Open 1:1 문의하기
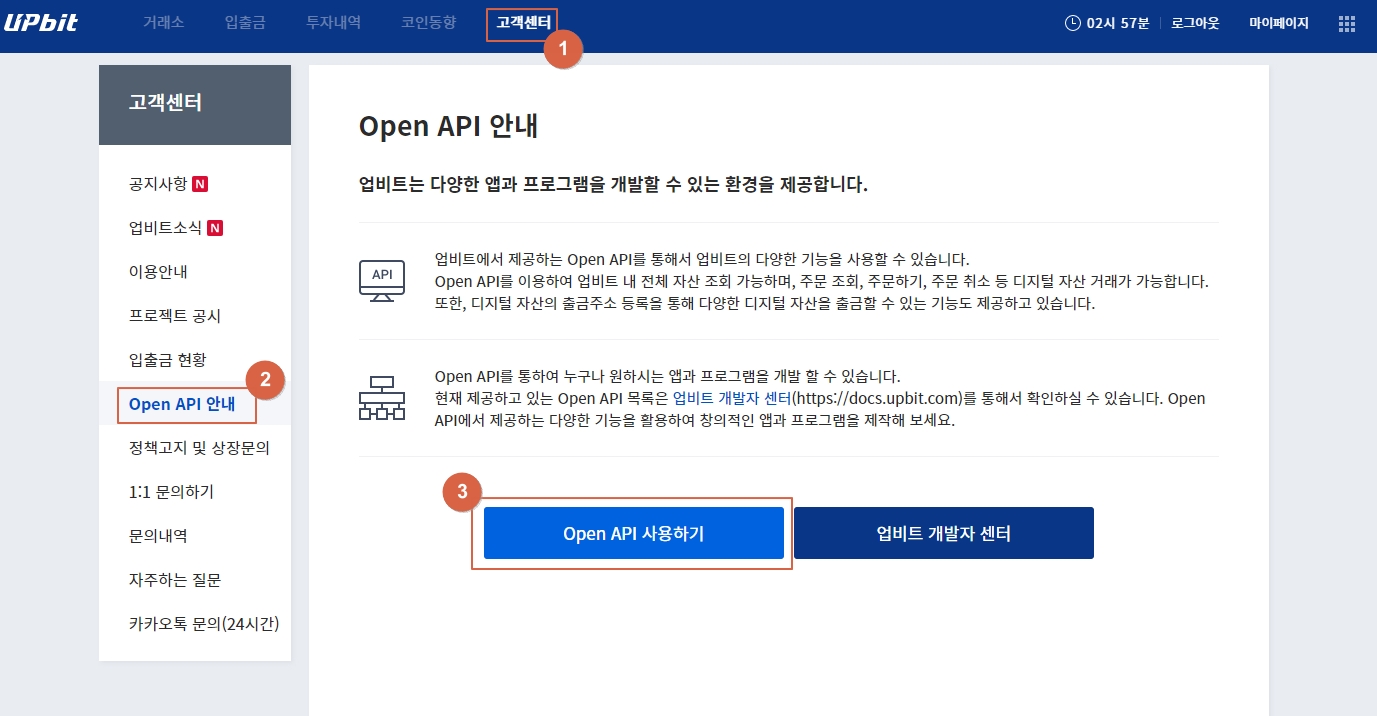Image resolution: width=1377 pixels, height=716 pixels. pyautogui.click(x=171, y=492)
